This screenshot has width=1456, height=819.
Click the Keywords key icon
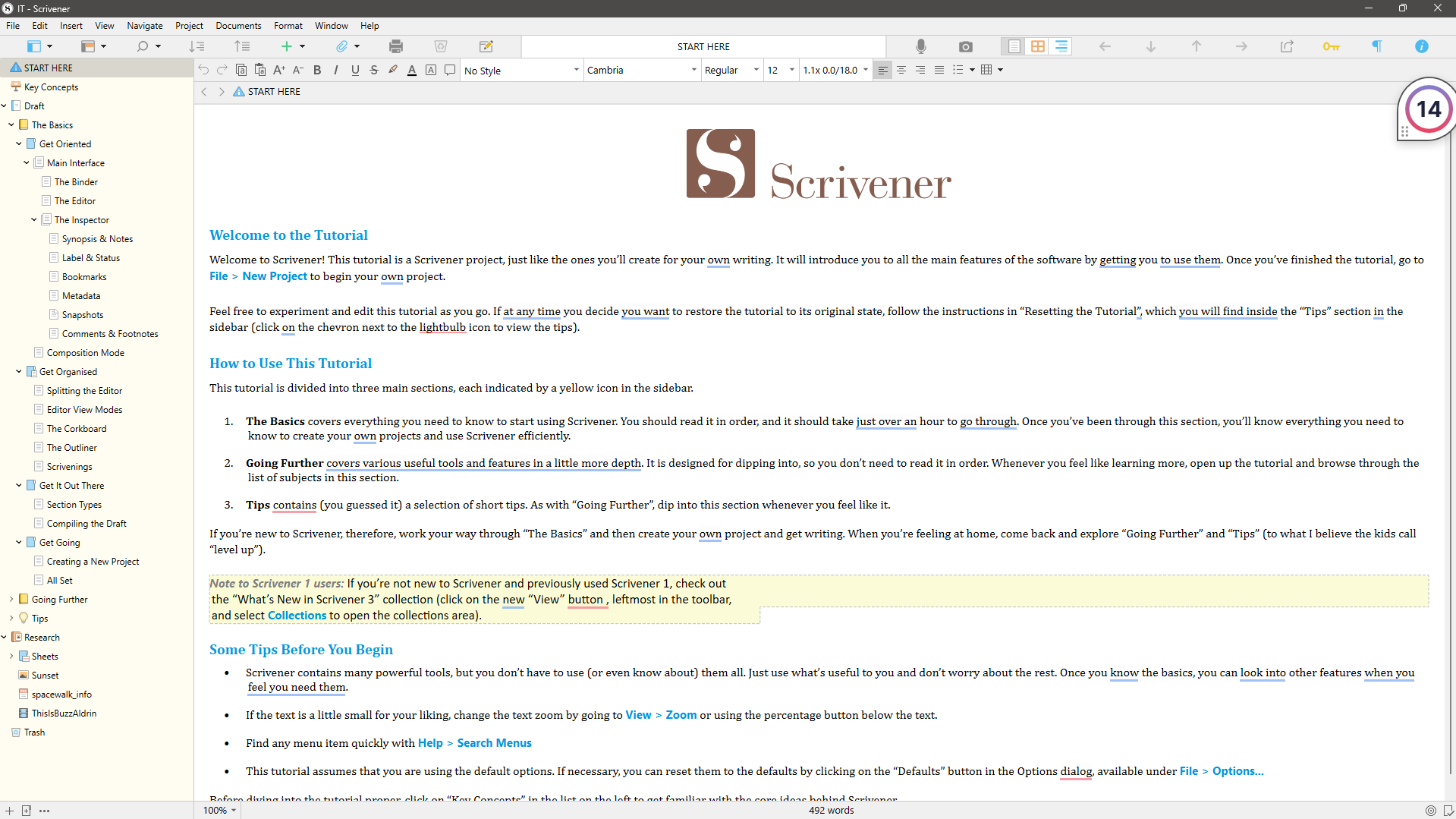pyautogui.click(x=1331, y=46)
